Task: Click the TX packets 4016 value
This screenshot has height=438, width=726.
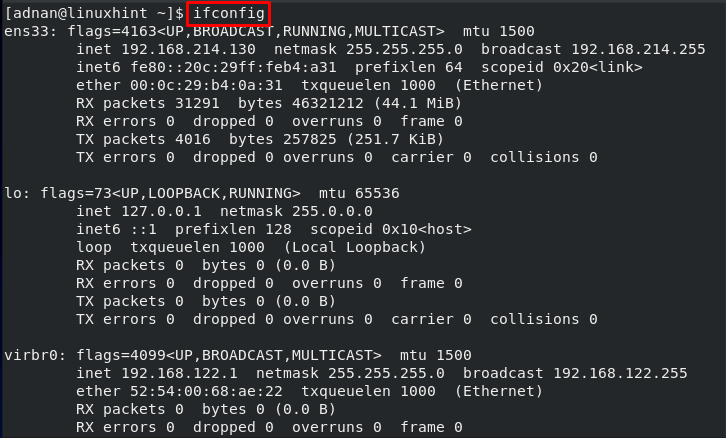Action: (193, 139)
